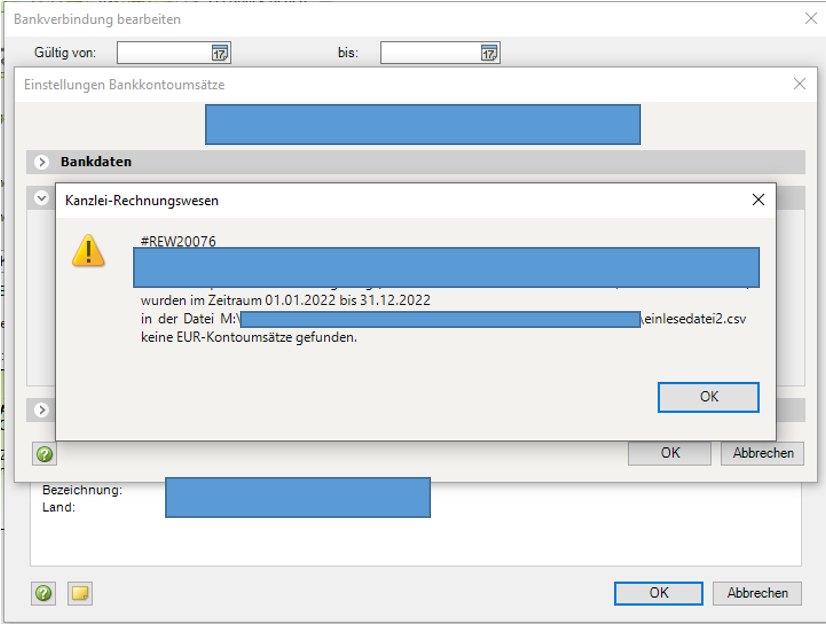Open help in the Einstellungen Bankkontoumsätze dialog
This screenshot has height=626, width=826.
(x=44, y=454)
